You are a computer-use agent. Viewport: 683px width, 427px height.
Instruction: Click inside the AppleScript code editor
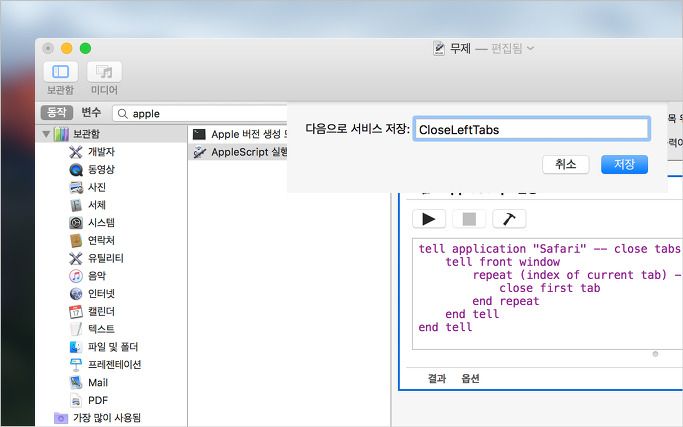[x=548, y=294]
